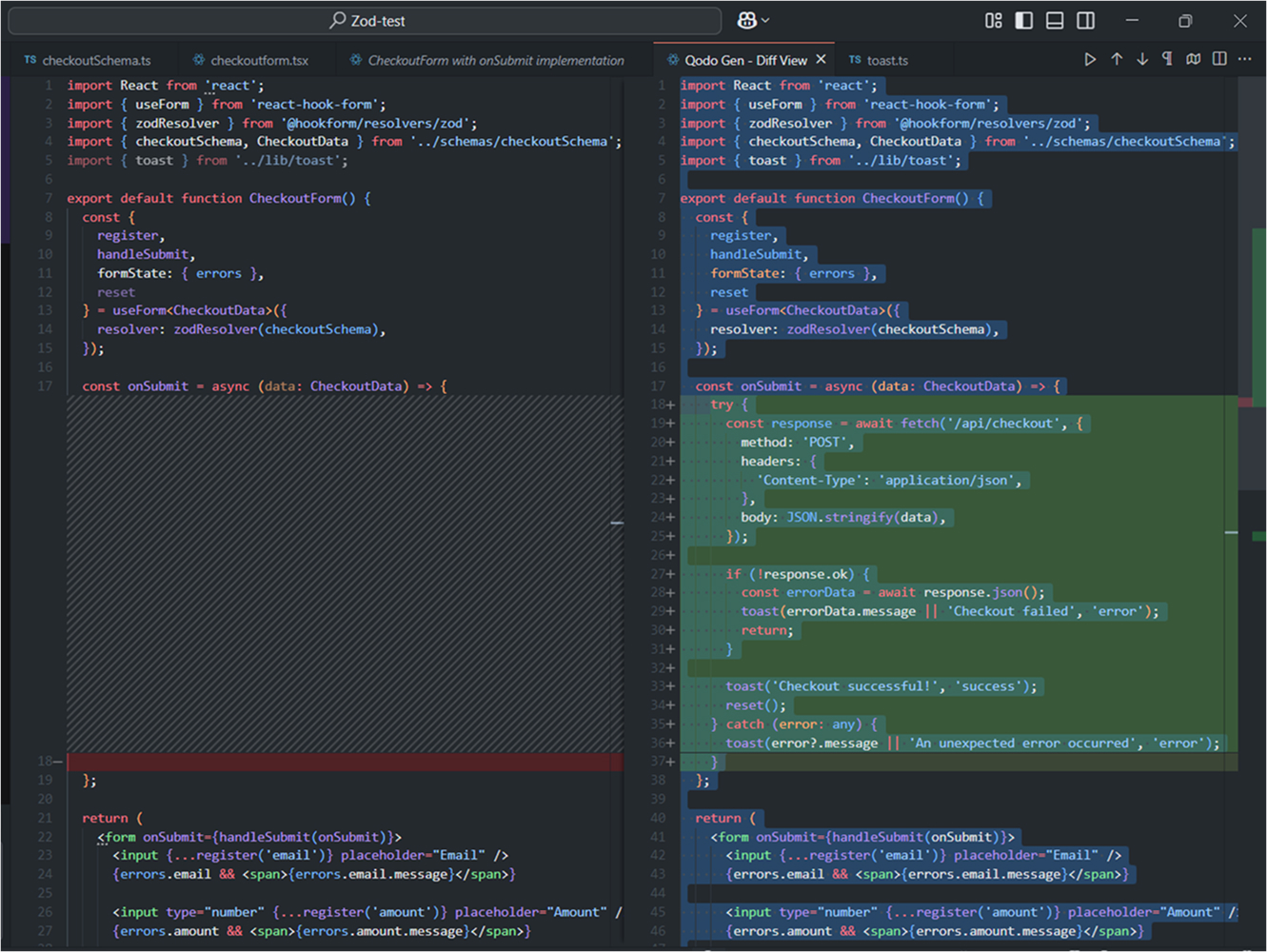Minimize the VS Code window
The image size is (1267, 952).
pyautogui.click(x=1132, y=20)
